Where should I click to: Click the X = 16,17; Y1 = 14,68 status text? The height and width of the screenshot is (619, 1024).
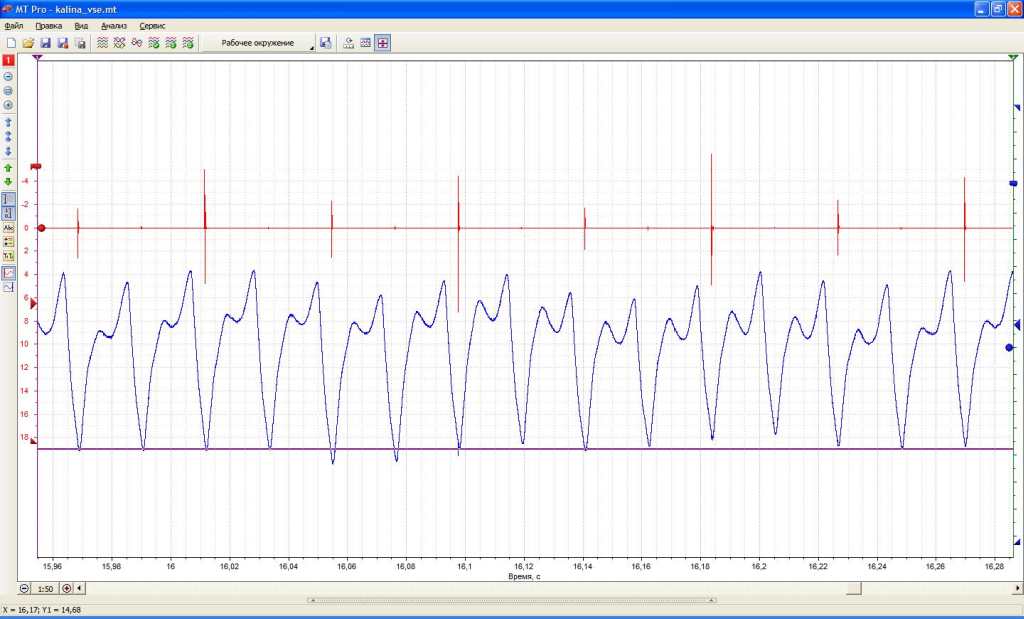(42, 610)
